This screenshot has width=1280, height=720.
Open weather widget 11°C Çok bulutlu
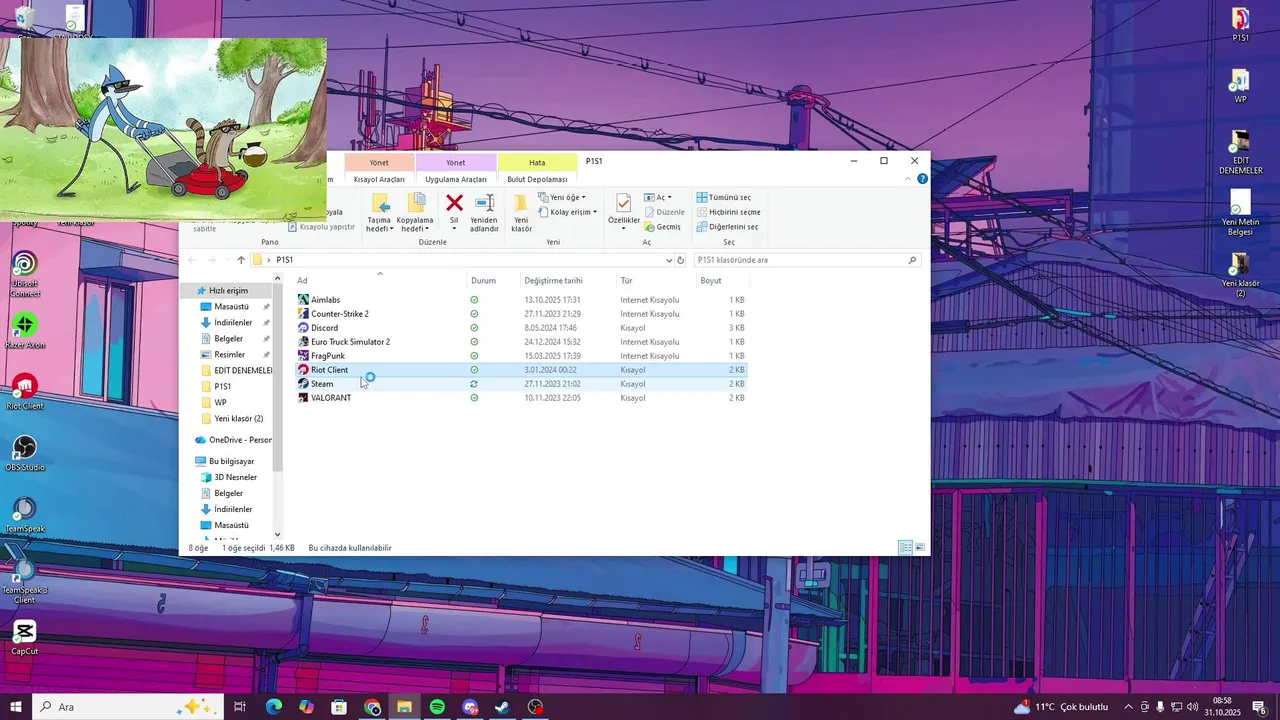pos(1061,707)
